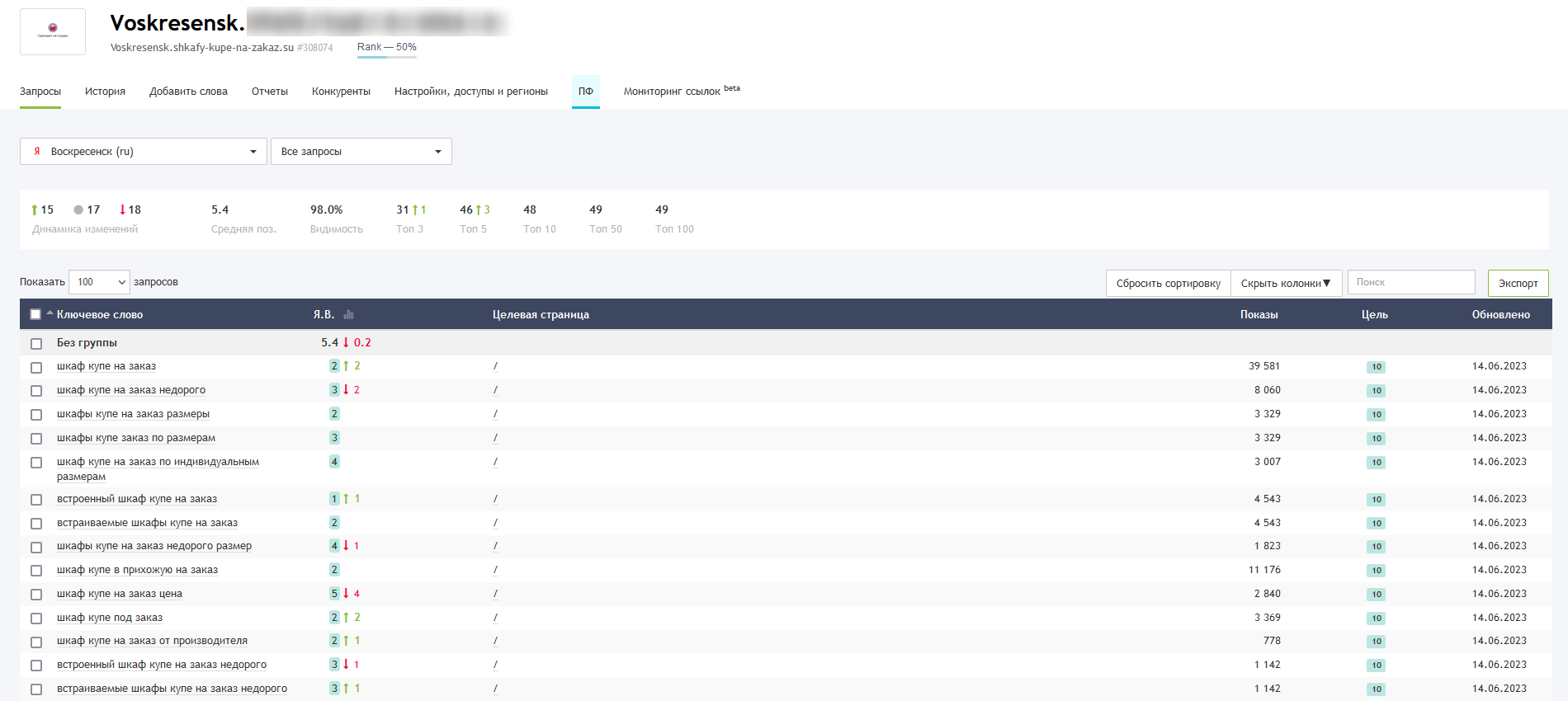Toggle the select-all checkbox in table header
This screenshot has width=1568, height=701.
tap(35, 314)
